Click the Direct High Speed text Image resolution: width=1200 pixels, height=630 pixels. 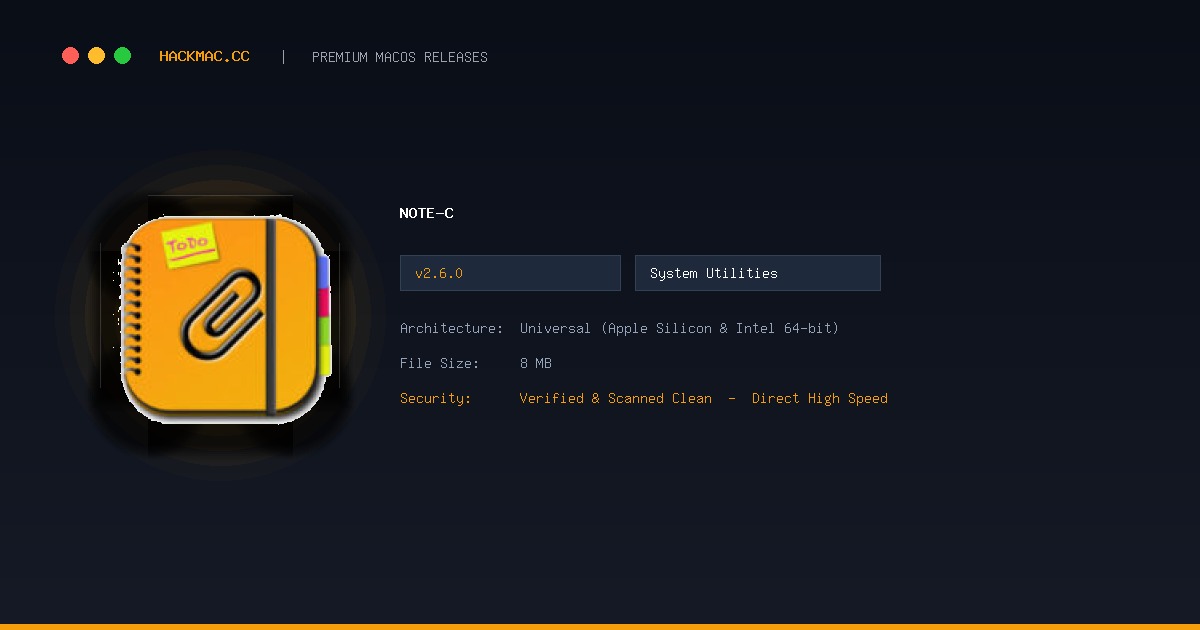pyautogui.click(x=820, y=398)
